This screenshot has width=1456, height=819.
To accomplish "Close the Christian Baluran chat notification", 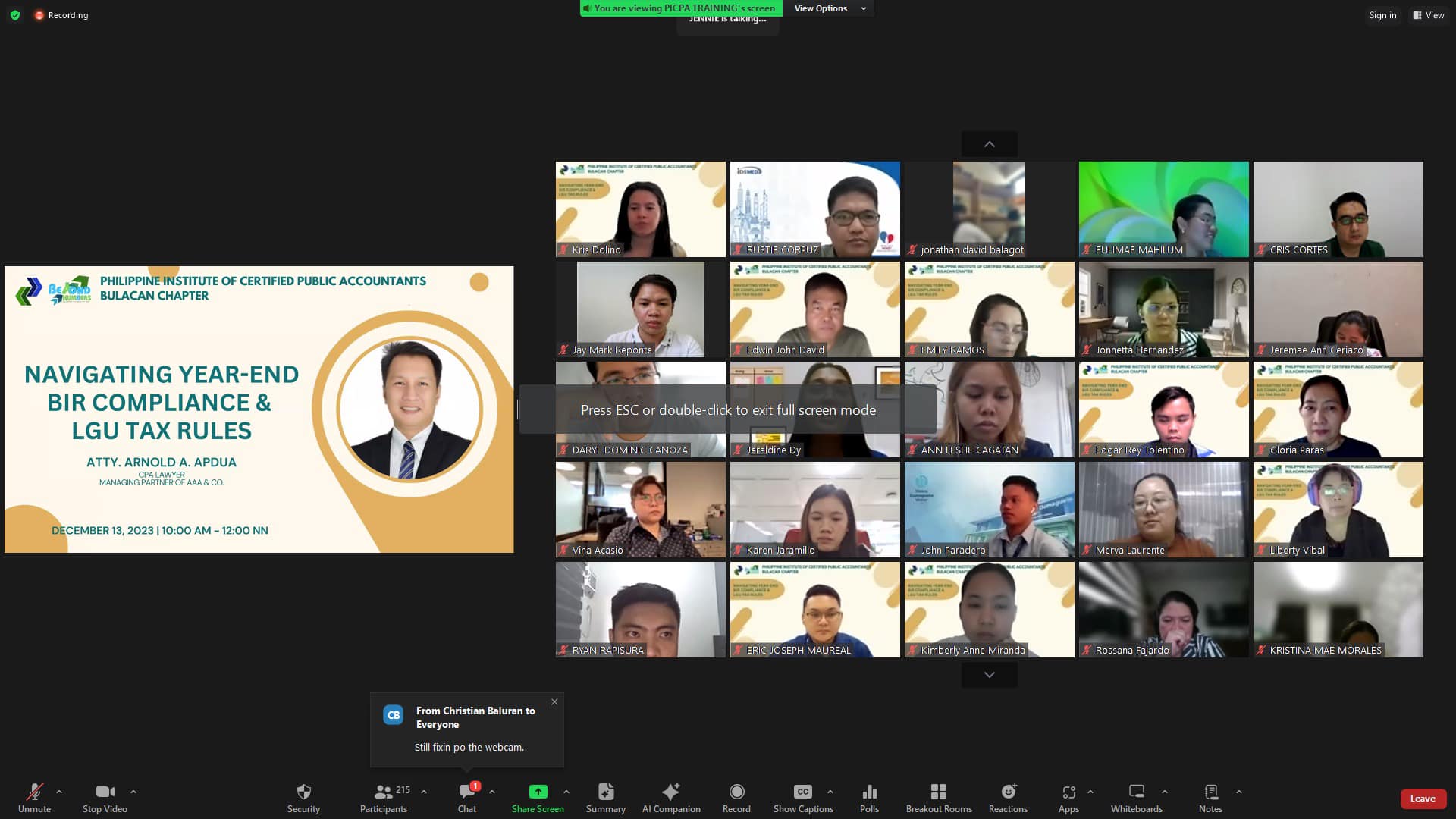I will point(554,702).
